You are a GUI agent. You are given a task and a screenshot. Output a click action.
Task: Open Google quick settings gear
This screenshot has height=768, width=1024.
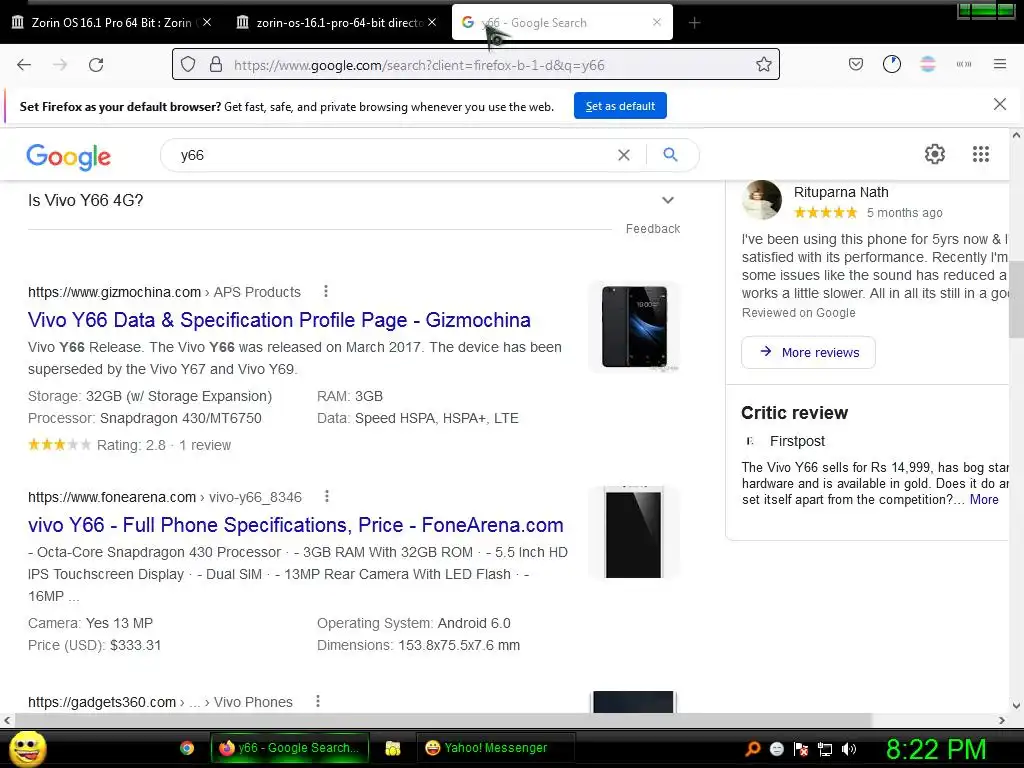pos(935,154)
